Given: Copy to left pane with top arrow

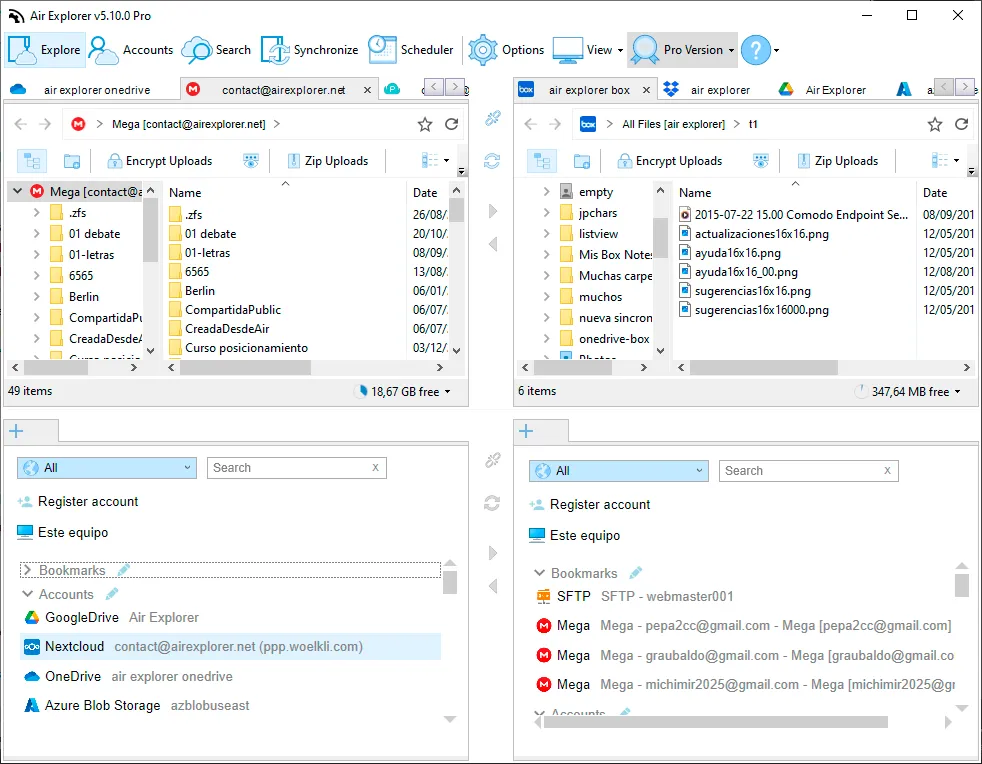Looking at the screenshot, I should (493, 244).
